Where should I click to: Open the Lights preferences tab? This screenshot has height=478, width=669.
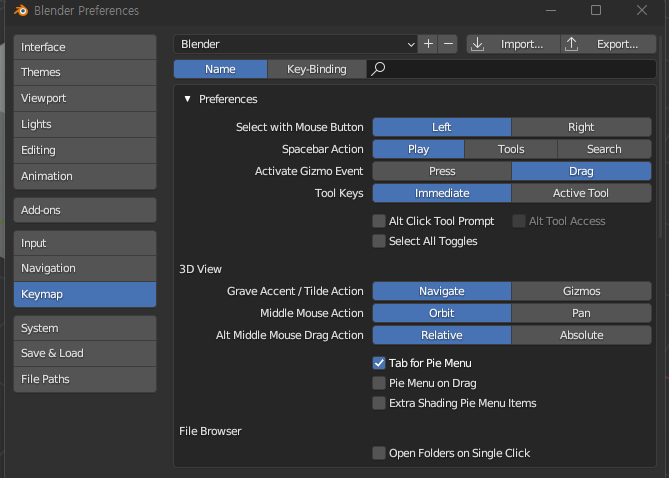coord(85,124)
